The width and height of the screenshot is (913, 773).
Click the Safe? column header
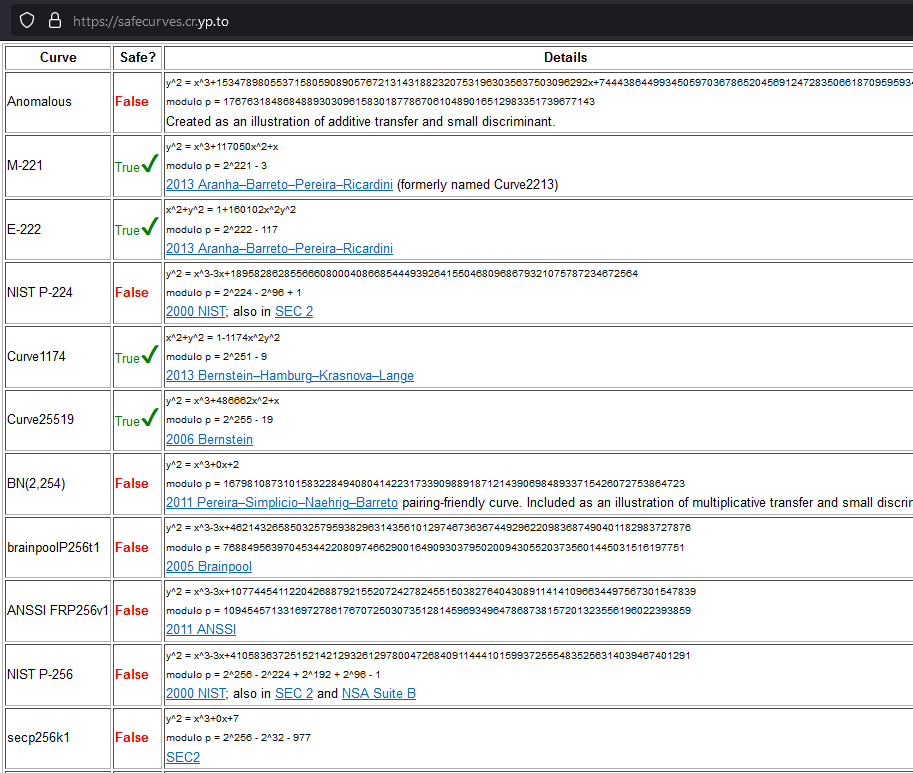point(137,58)
